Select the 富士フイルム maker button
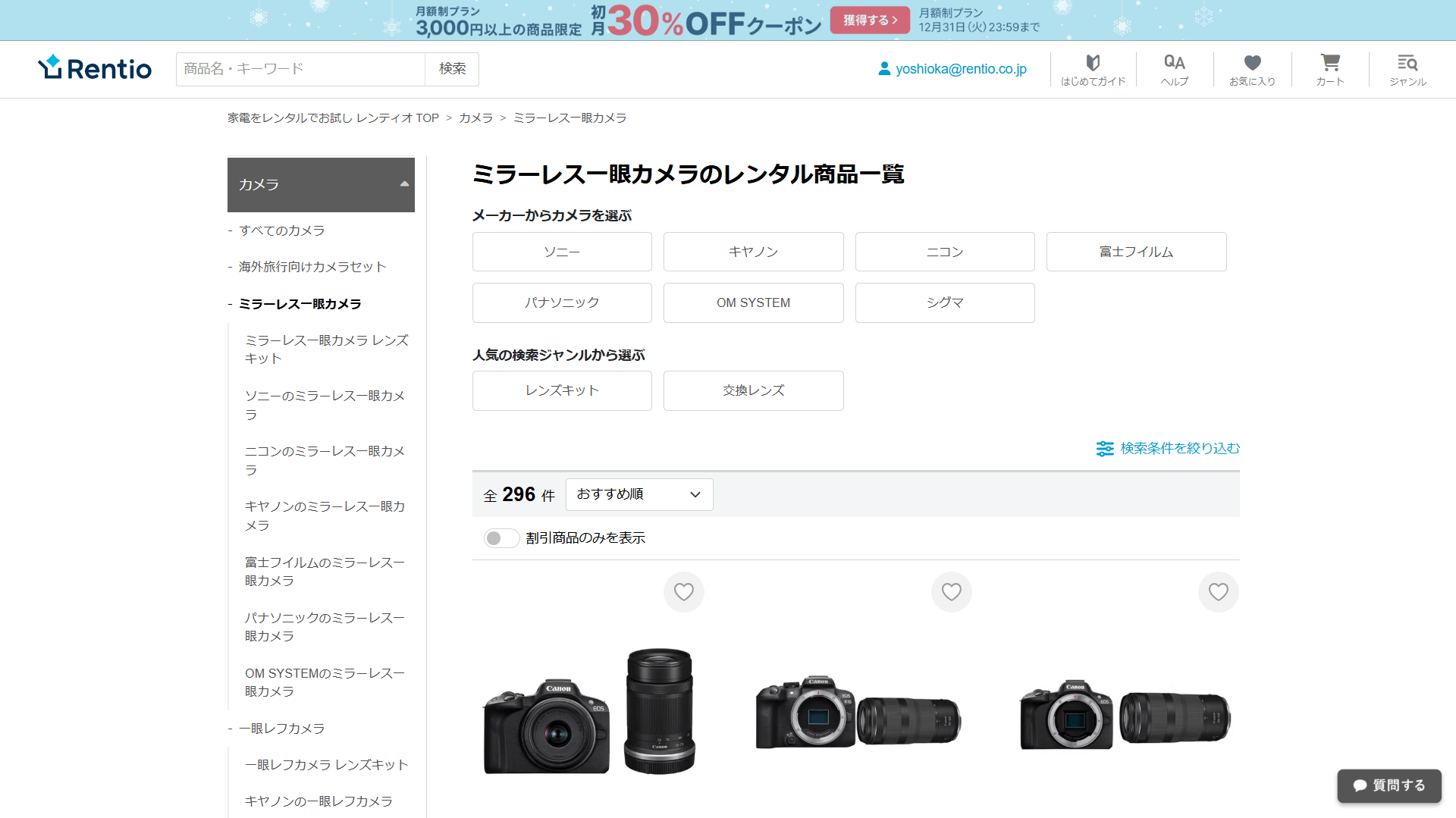Viewport: 1456px width, 818px height. click(x=1136, y=252)
